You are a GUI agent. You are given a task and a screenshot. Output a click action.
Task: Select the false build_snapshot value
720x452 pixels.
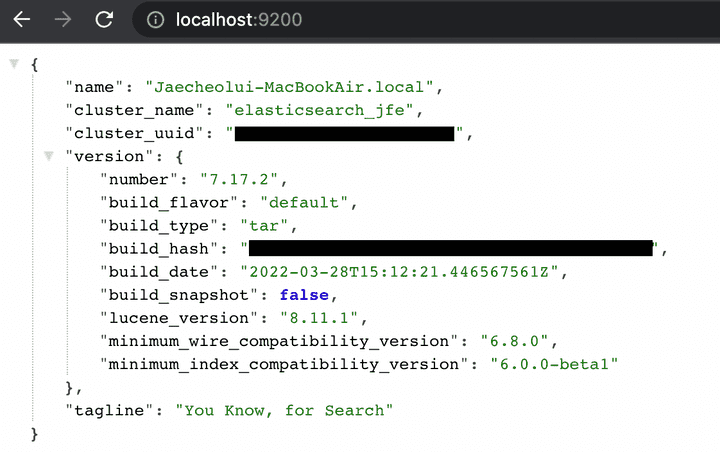pos(304,295)
